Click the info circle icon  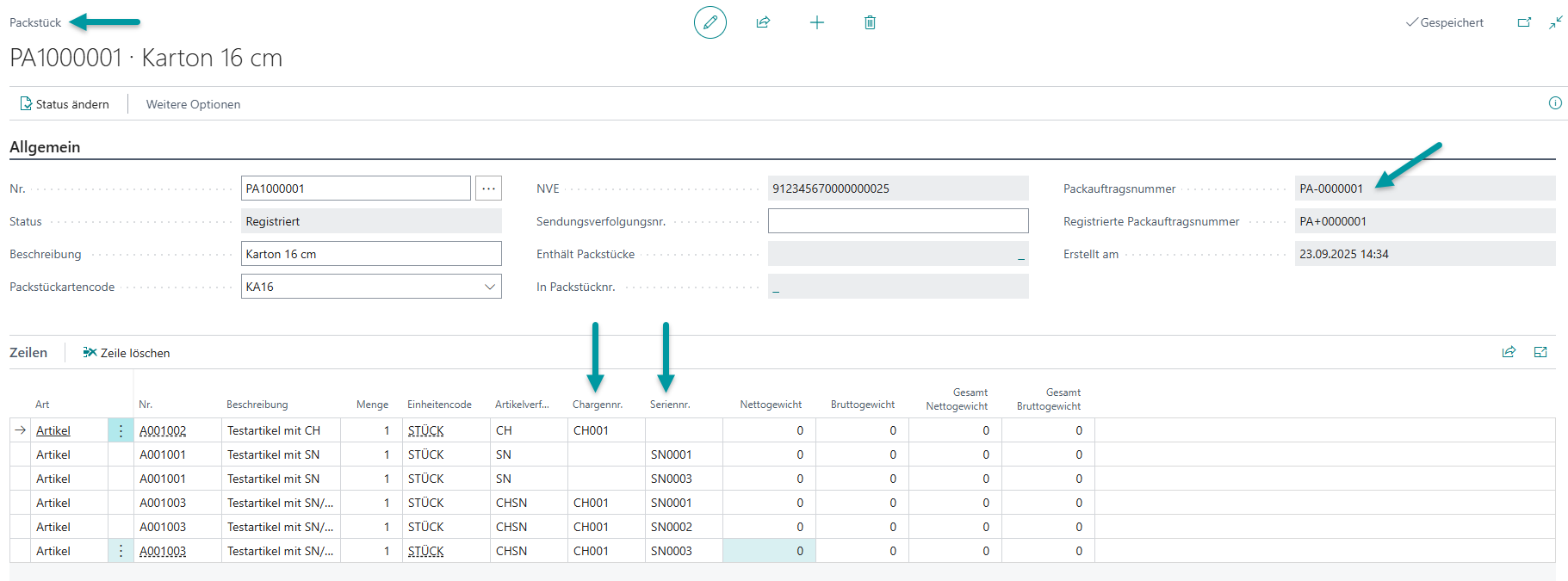coord(1555,103)
